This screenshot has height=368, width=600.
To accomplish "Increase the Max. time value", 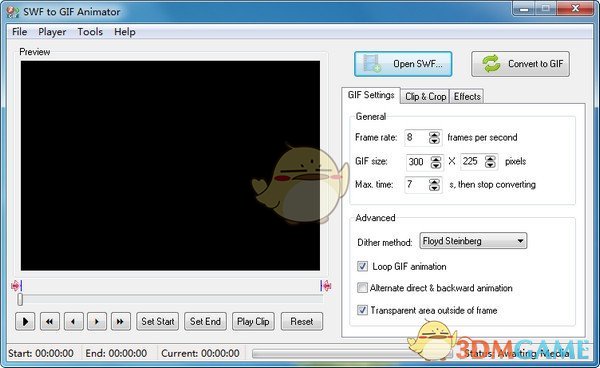I will [434, 182].
